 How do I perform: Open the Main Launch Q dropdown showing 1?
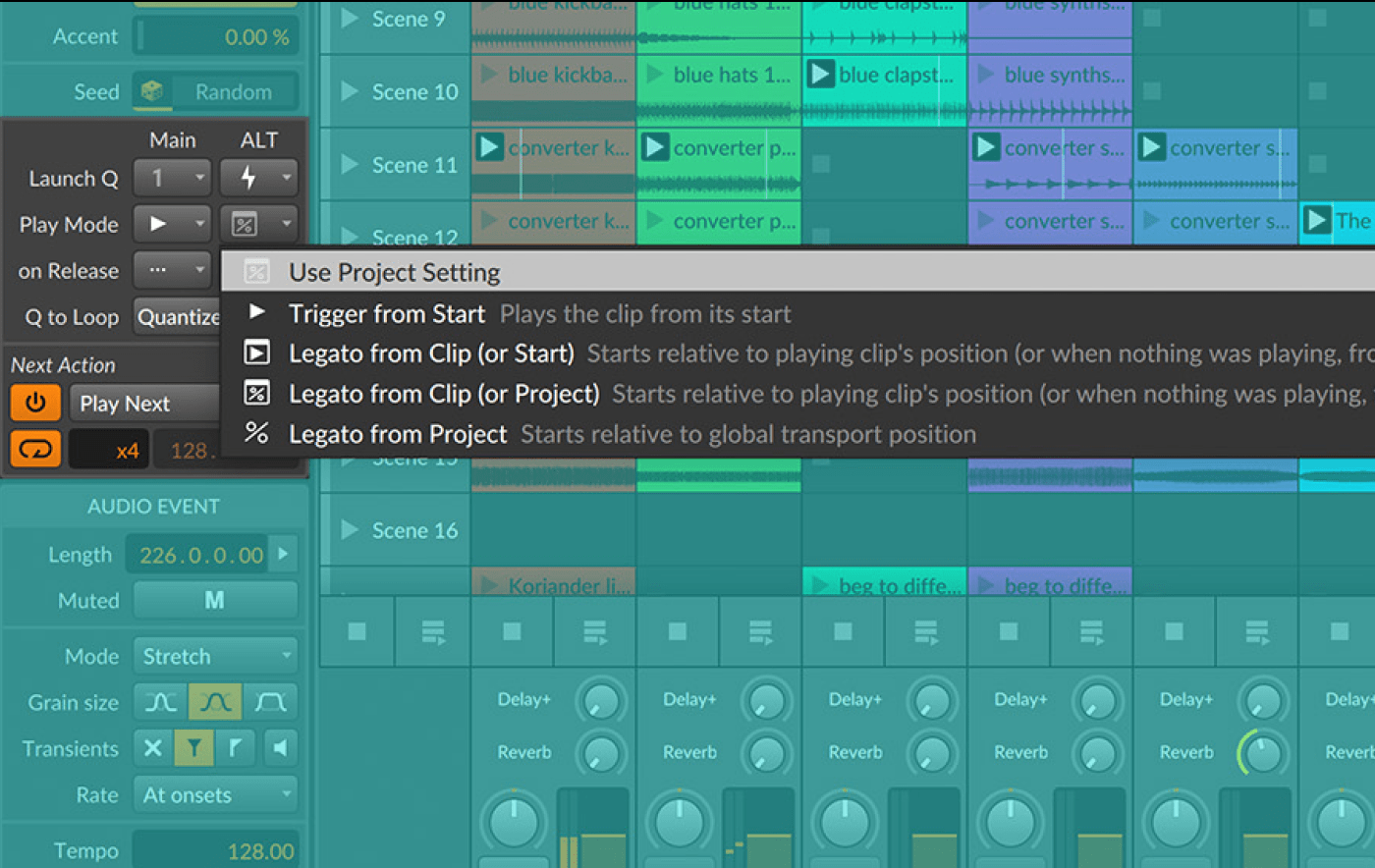coord(172,178)
